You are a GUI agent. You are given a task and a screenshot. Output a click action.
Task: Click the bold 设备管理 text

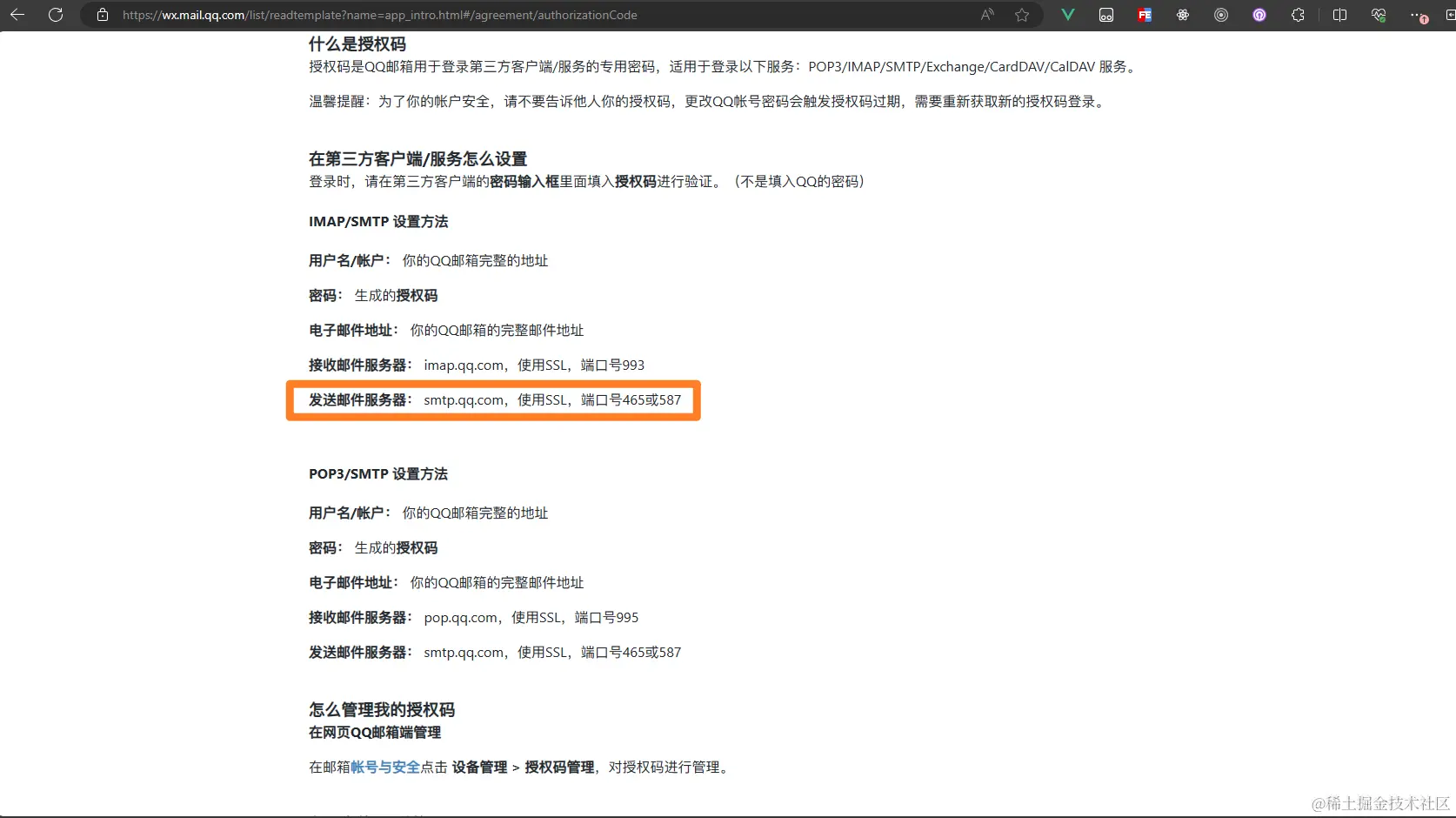point(479,767)
